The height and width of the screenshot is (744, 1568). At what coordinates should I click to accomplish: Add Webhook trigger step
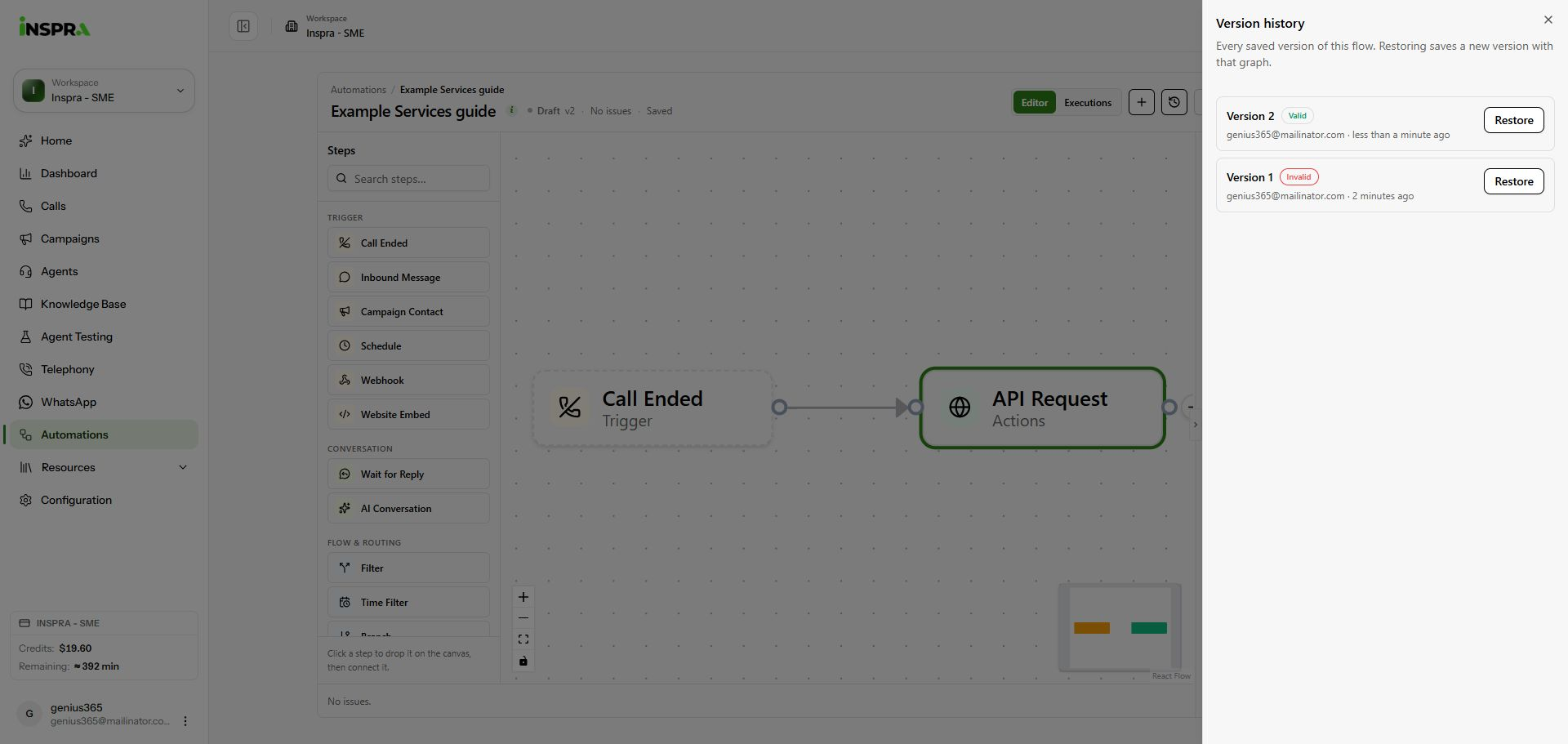point(408,380)
